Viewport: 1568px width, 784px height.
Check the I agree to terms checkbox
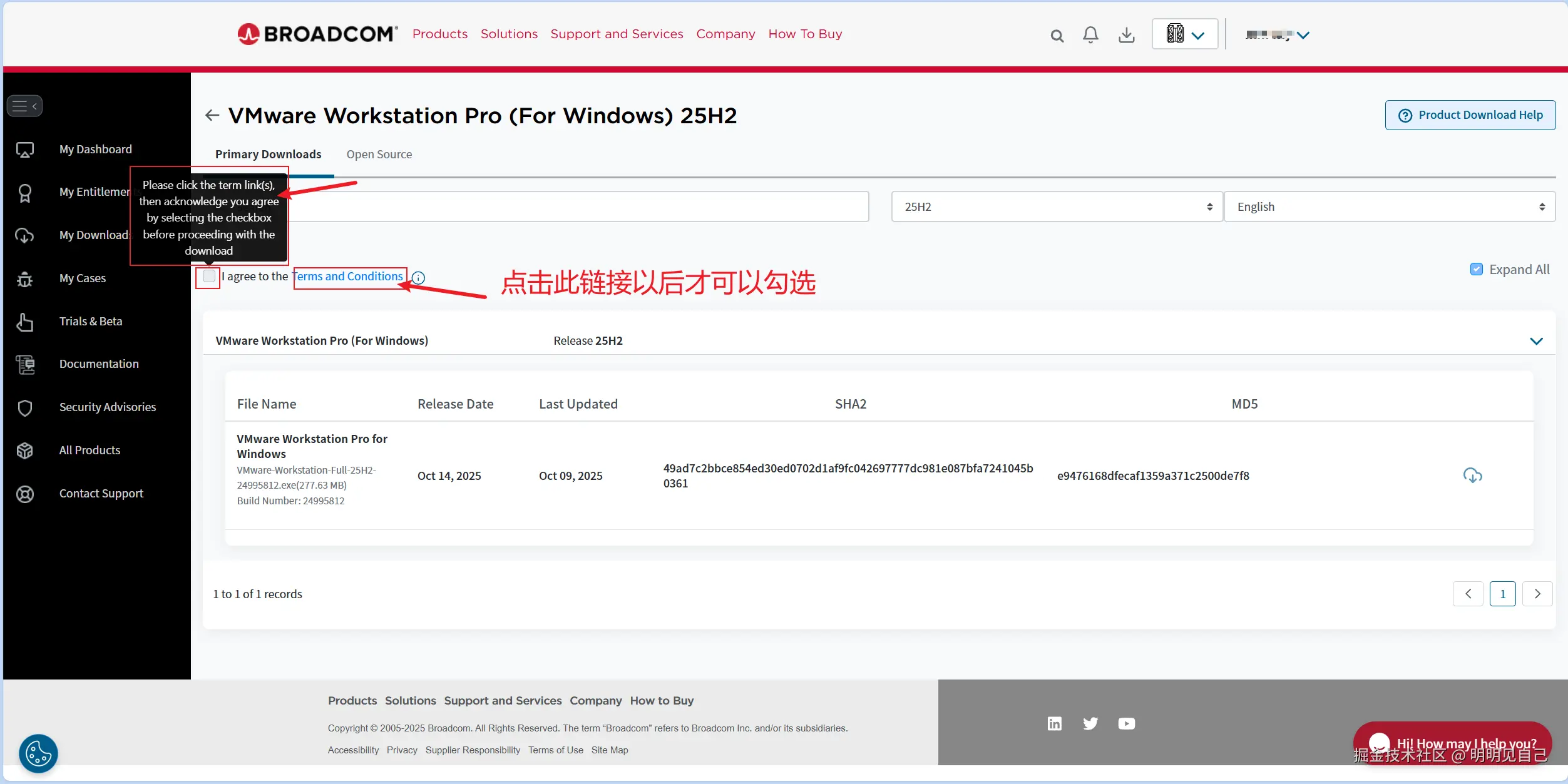[209, 276]
